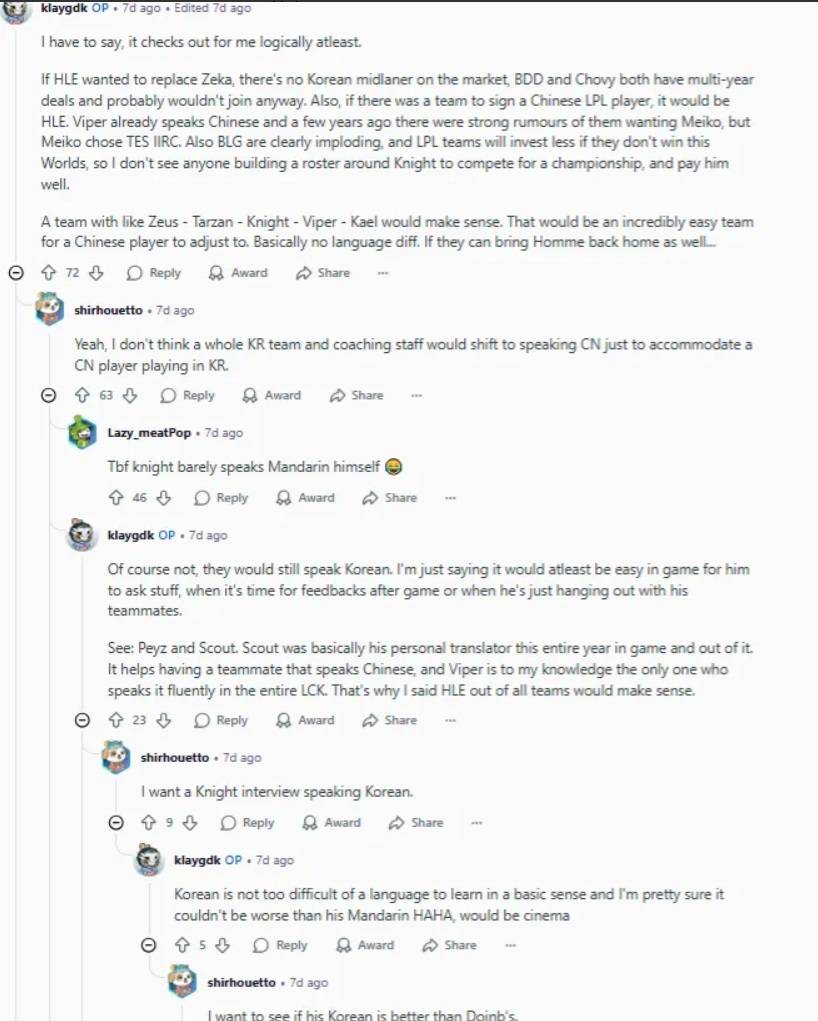Screen dimensions: 818x1021
Task: Open Lazy_meatPop's profile avatar
Action: [x=82, y=433]
